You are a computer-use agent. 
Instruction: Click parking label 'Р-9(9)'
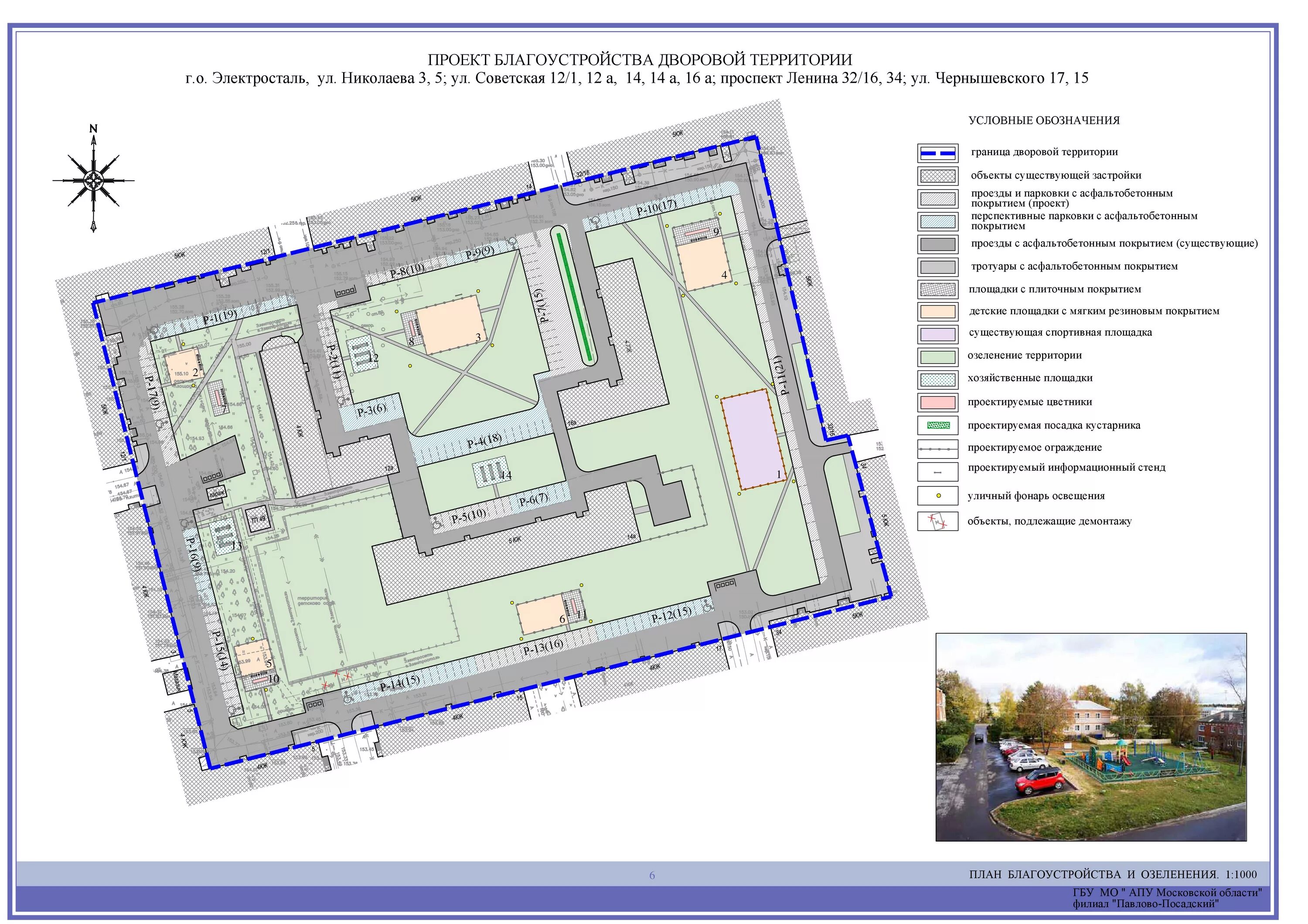click(x=480, y=253)
